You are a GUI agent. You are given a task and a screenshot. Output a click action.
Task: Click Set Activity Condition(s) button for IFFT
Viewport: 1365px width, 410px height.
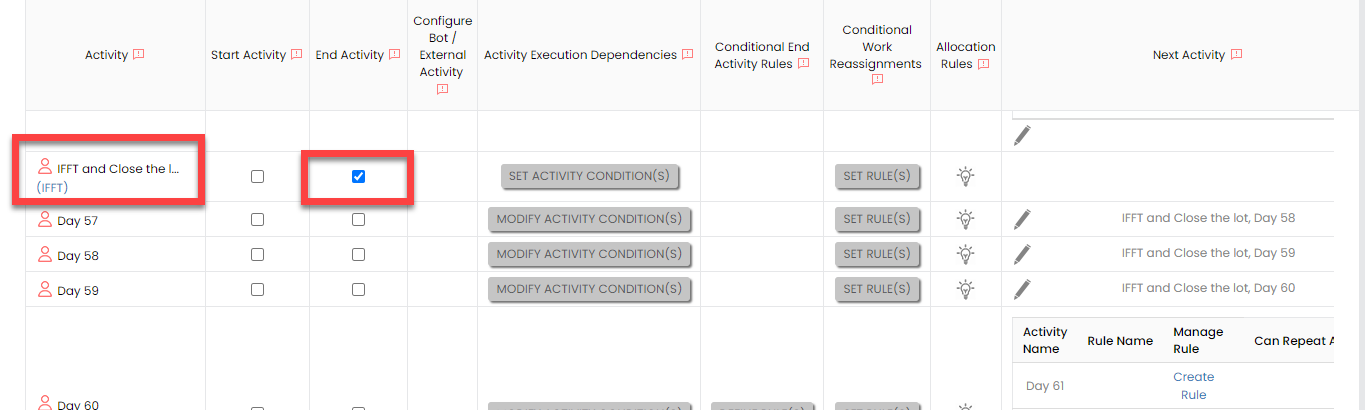(589, 176)
